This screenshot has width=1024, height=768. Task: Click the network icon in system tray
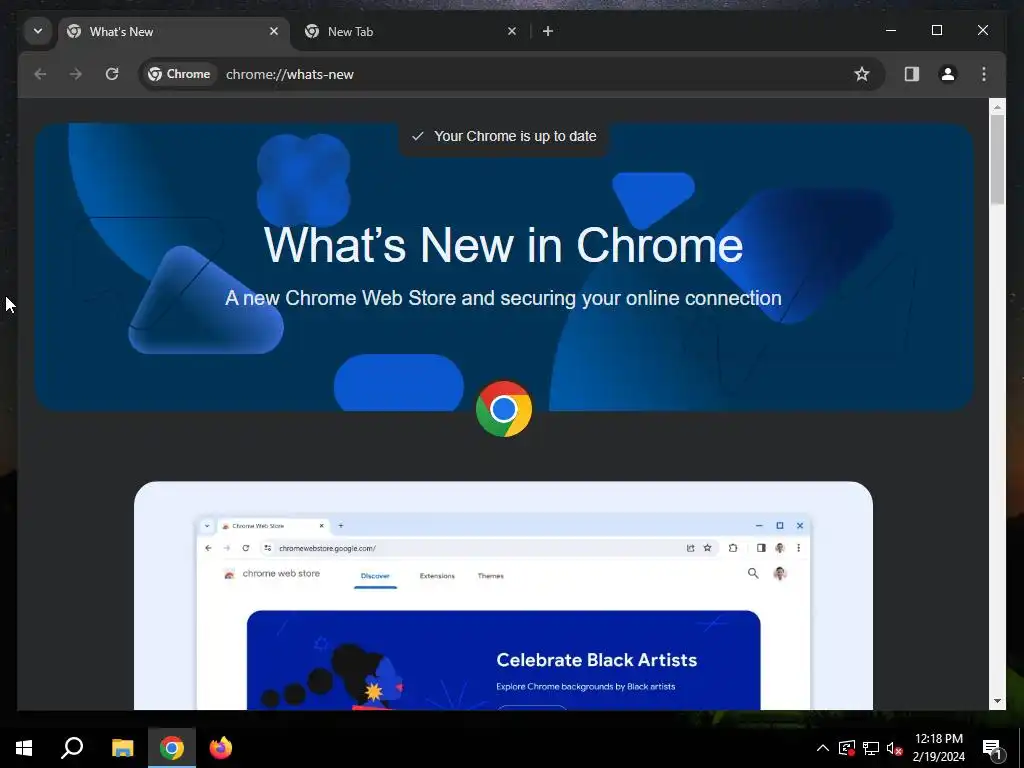click(x=871, y=748)
